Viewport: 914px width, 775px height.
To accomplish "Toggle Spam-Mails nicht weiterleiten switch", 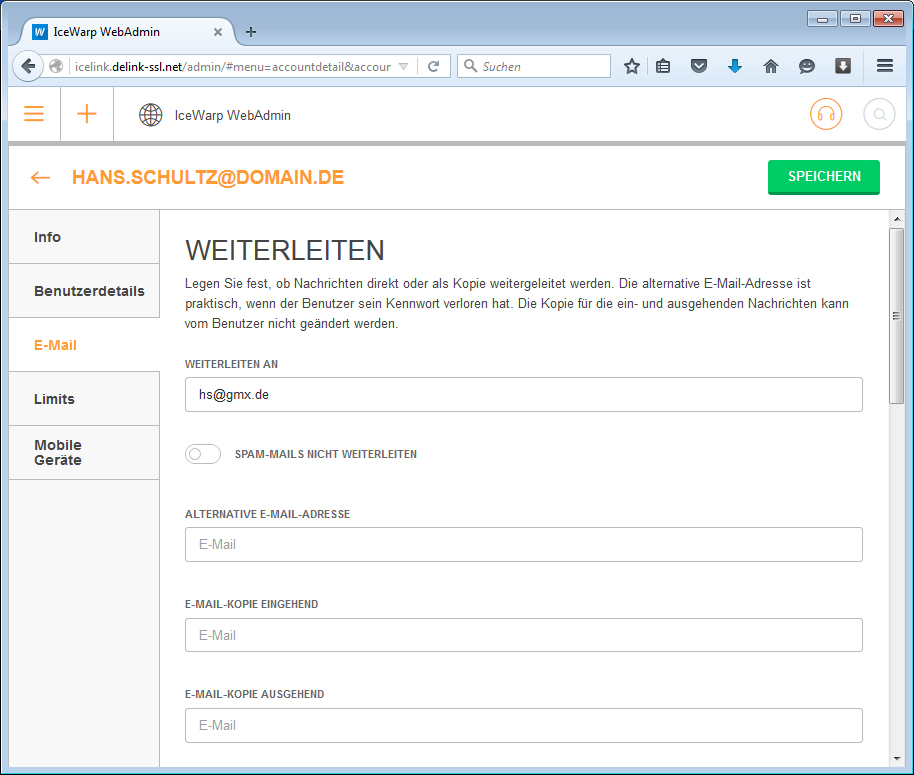I will (x=203, y=454).
